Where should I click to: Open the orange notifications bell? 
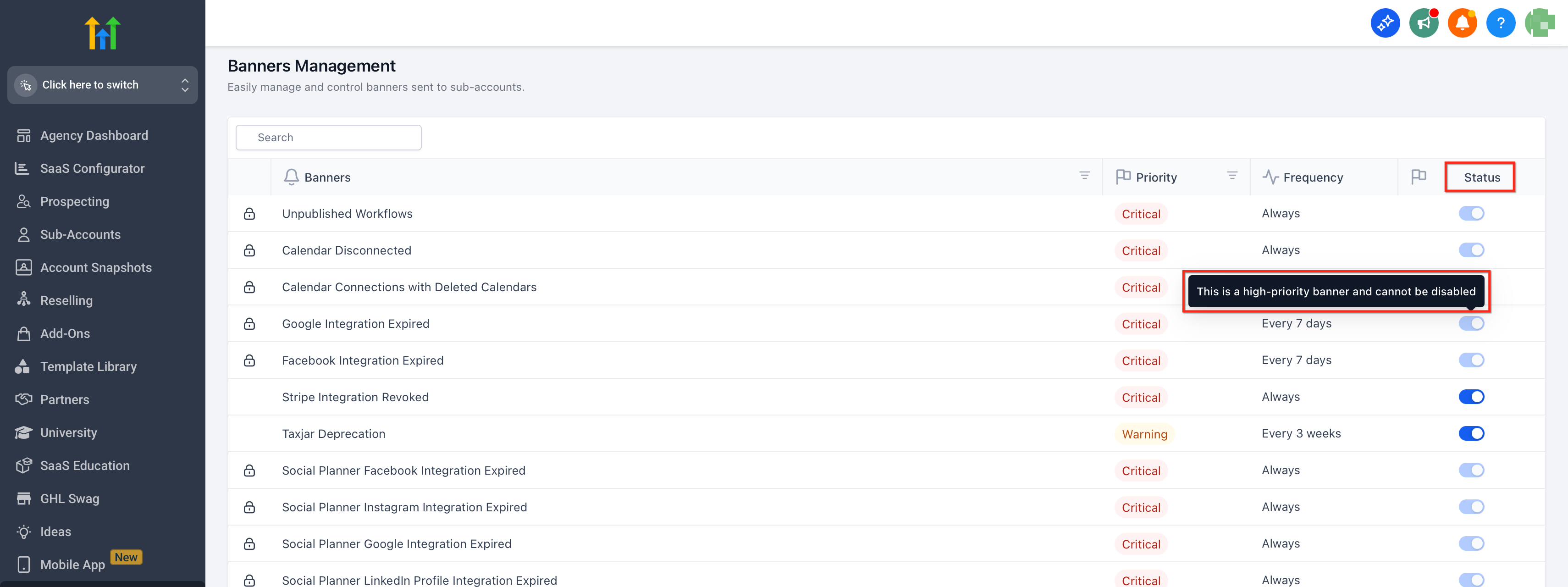(x=1462, y=23)
